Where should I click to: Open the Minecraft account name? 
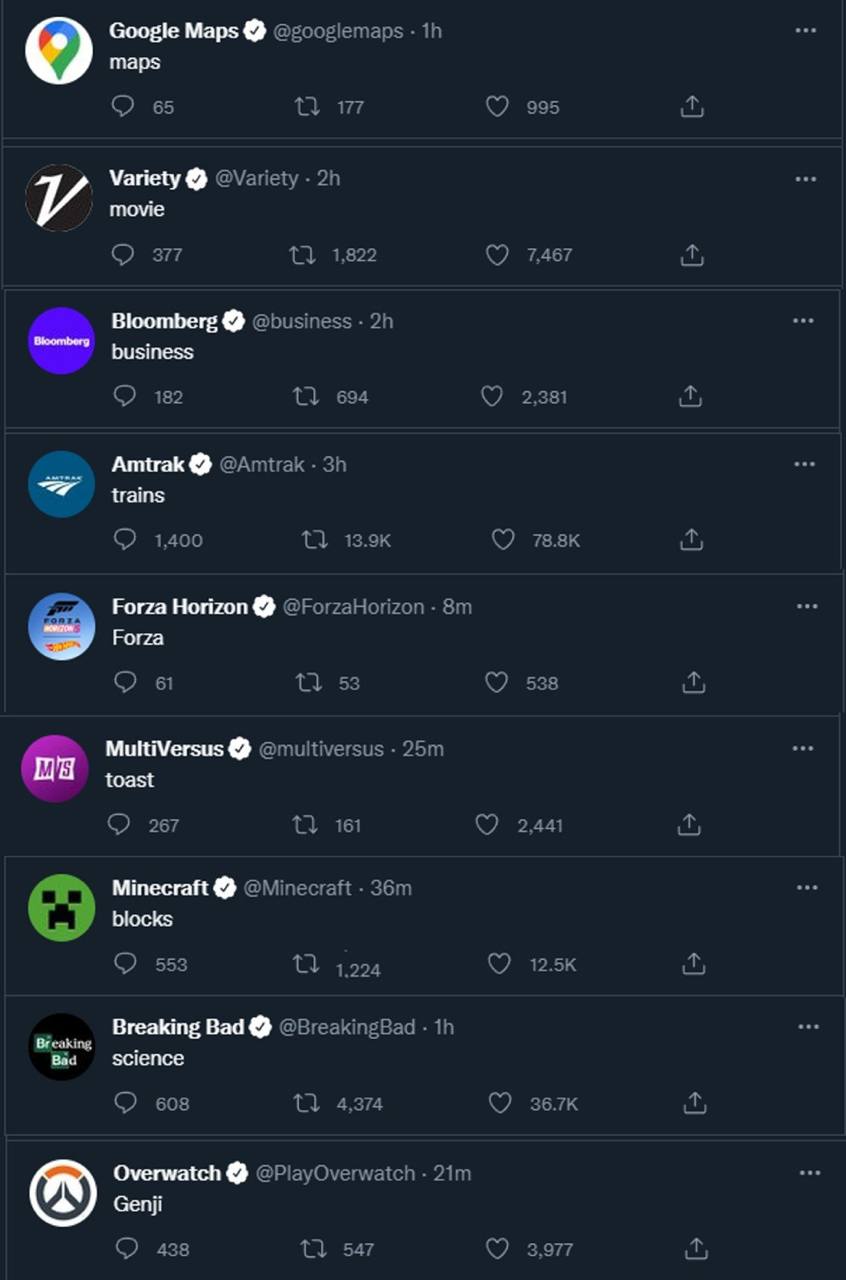pos(160,888)
